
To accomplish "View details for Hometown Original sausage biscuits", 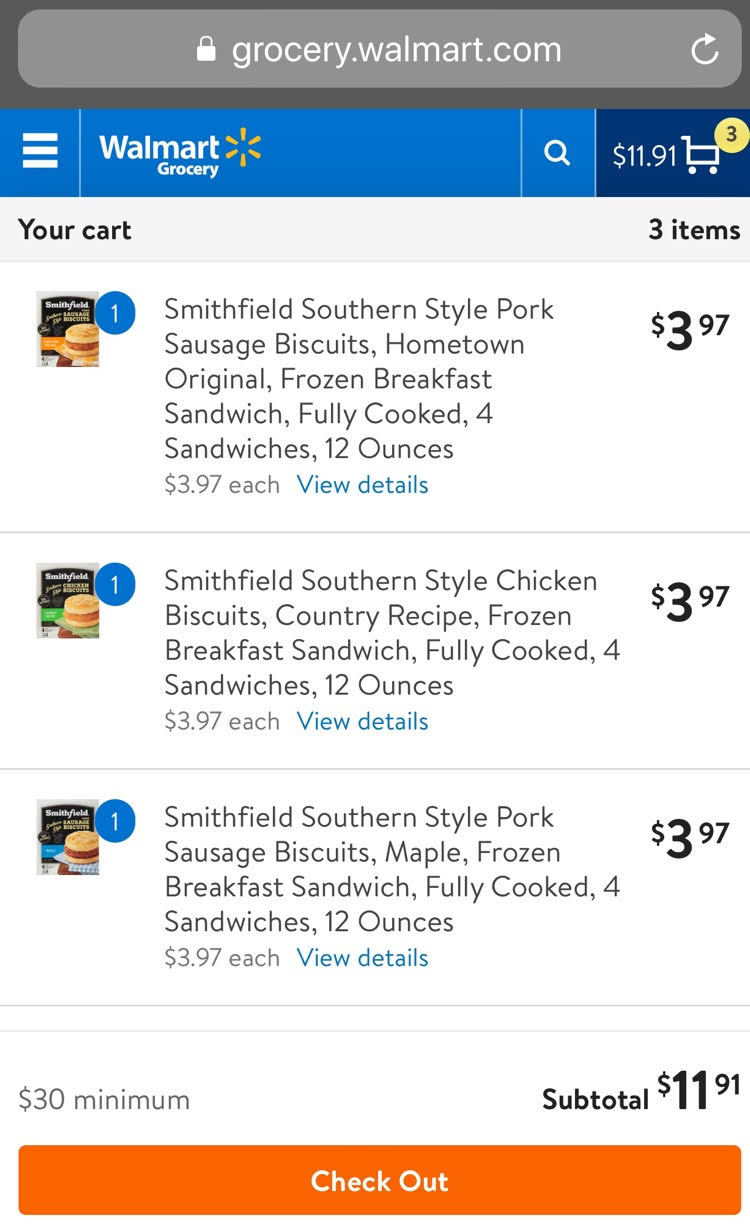I will (x=362, y=485).
